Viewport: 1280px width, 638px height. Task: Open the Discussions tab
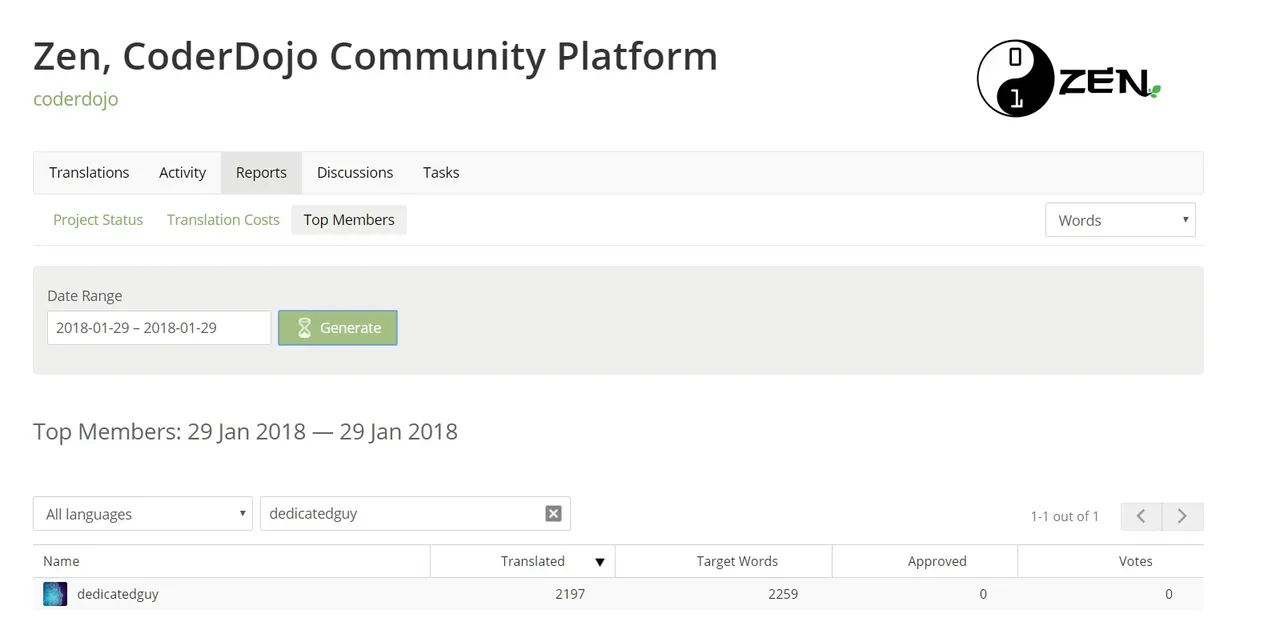[x=355, y=172]
